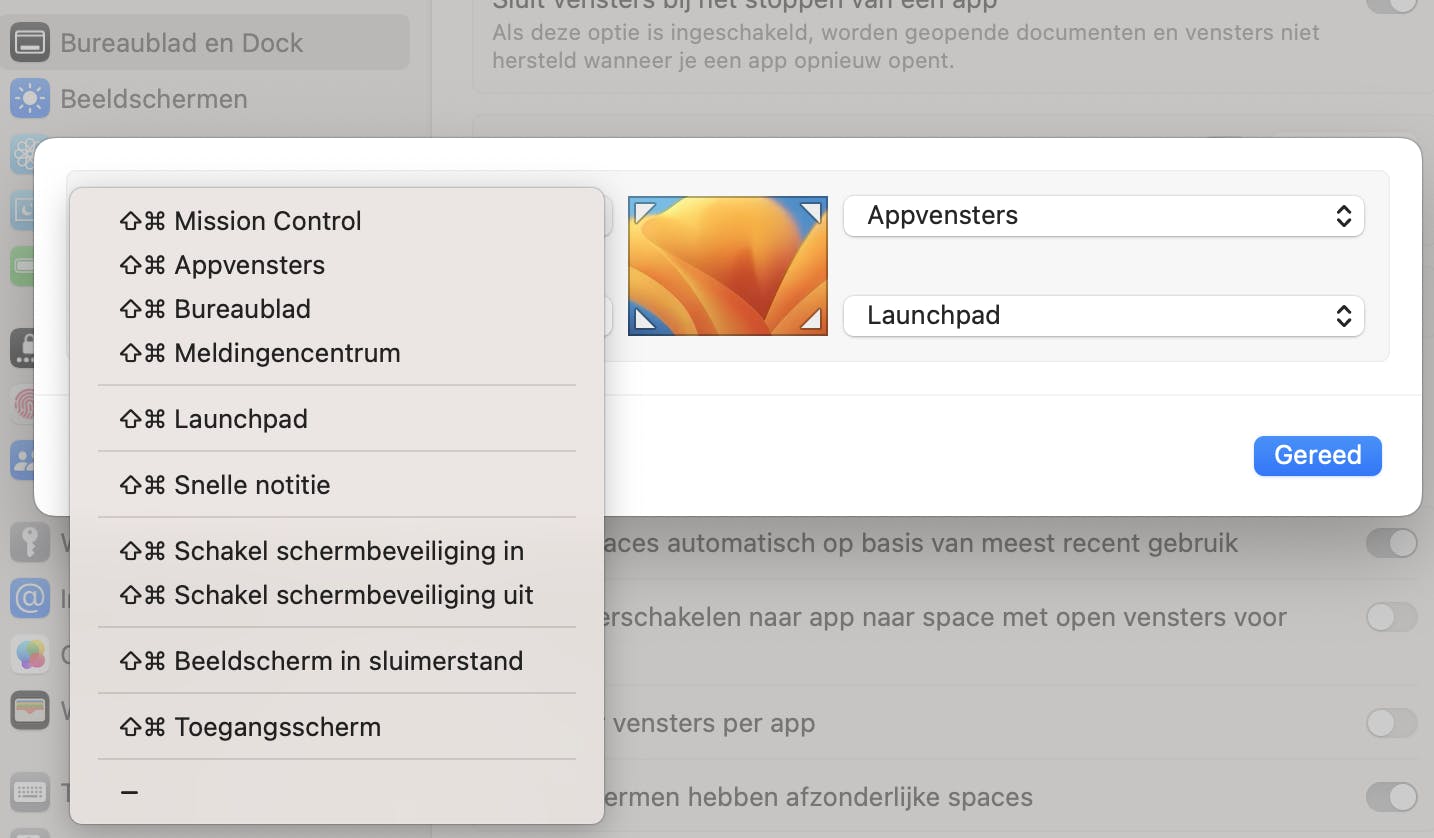The image size is (1434, 838).
Task: Click the hot corners wallpaper preview
Action: coord(727,265)
